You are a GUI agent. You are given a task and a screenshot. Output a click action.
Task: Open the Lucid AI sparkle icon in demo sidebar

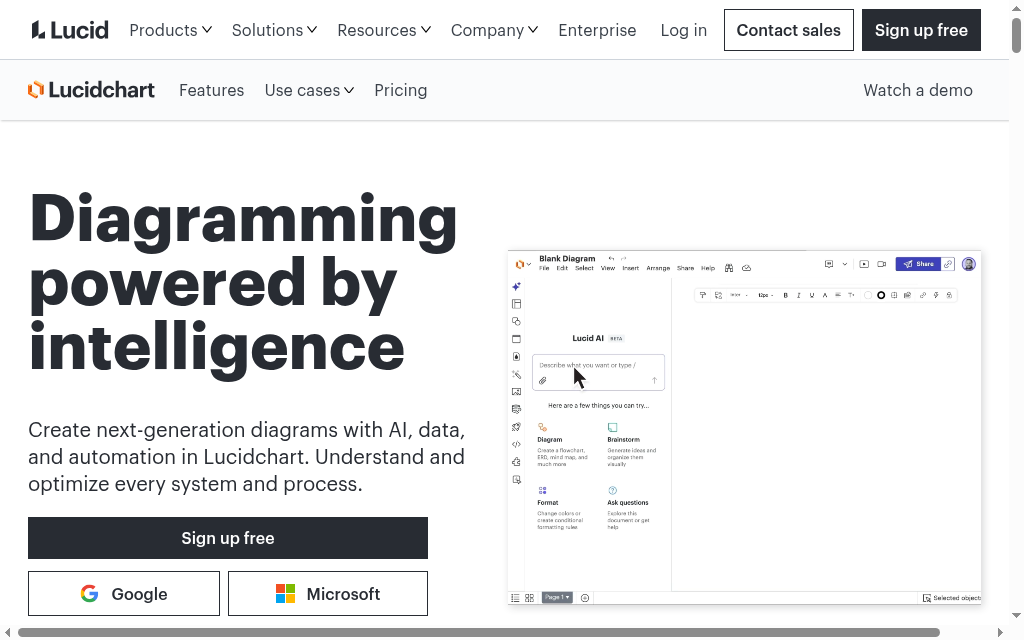517,287
